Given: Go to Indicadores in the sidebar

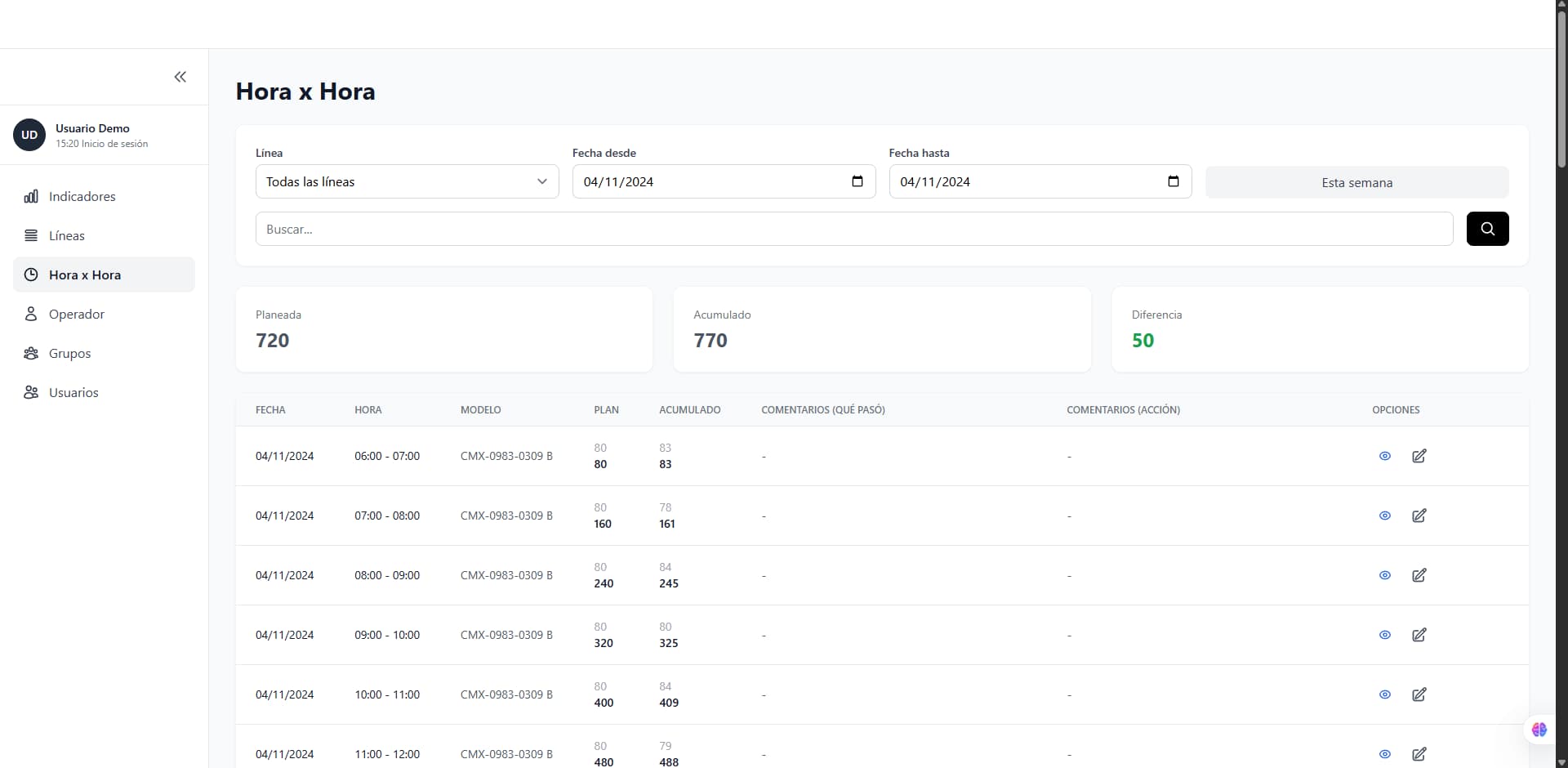Looking at the screenshot, I should (x=82, y=197).
